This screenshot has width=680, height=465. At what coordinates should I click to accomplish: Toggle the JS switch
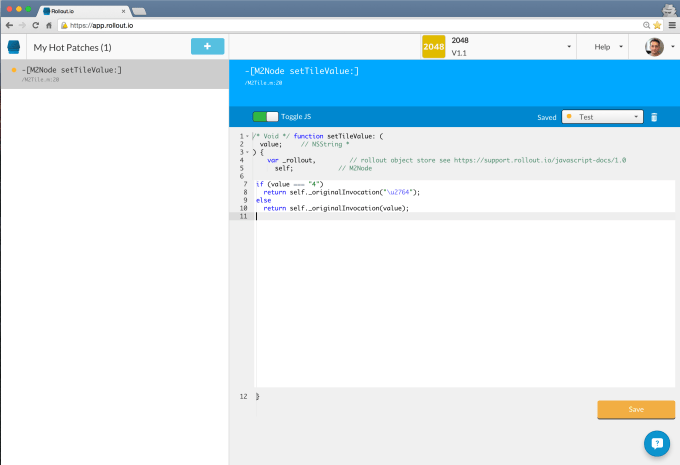point(265,117)
